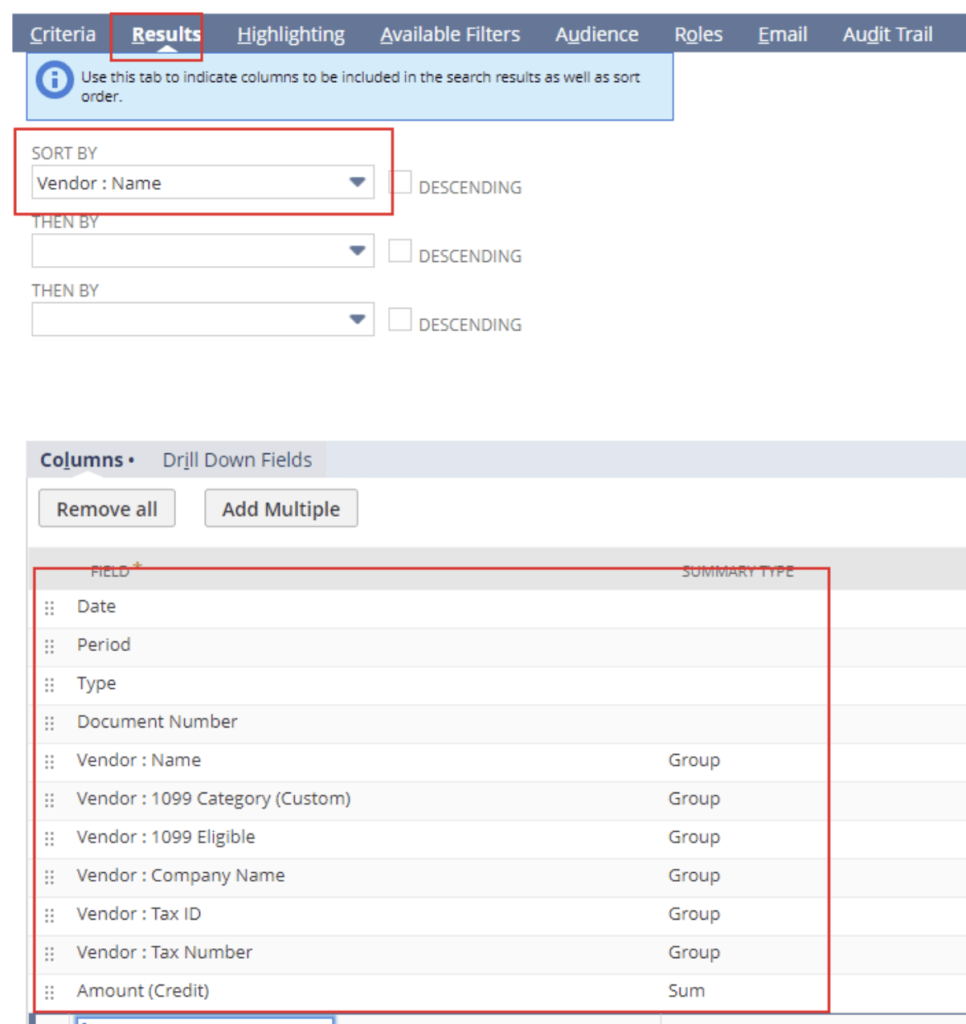The height and width of the screenshot is (1024, 966).
Task: Open the Drill Down Fields subtab
Action: [x=237, y=460]
